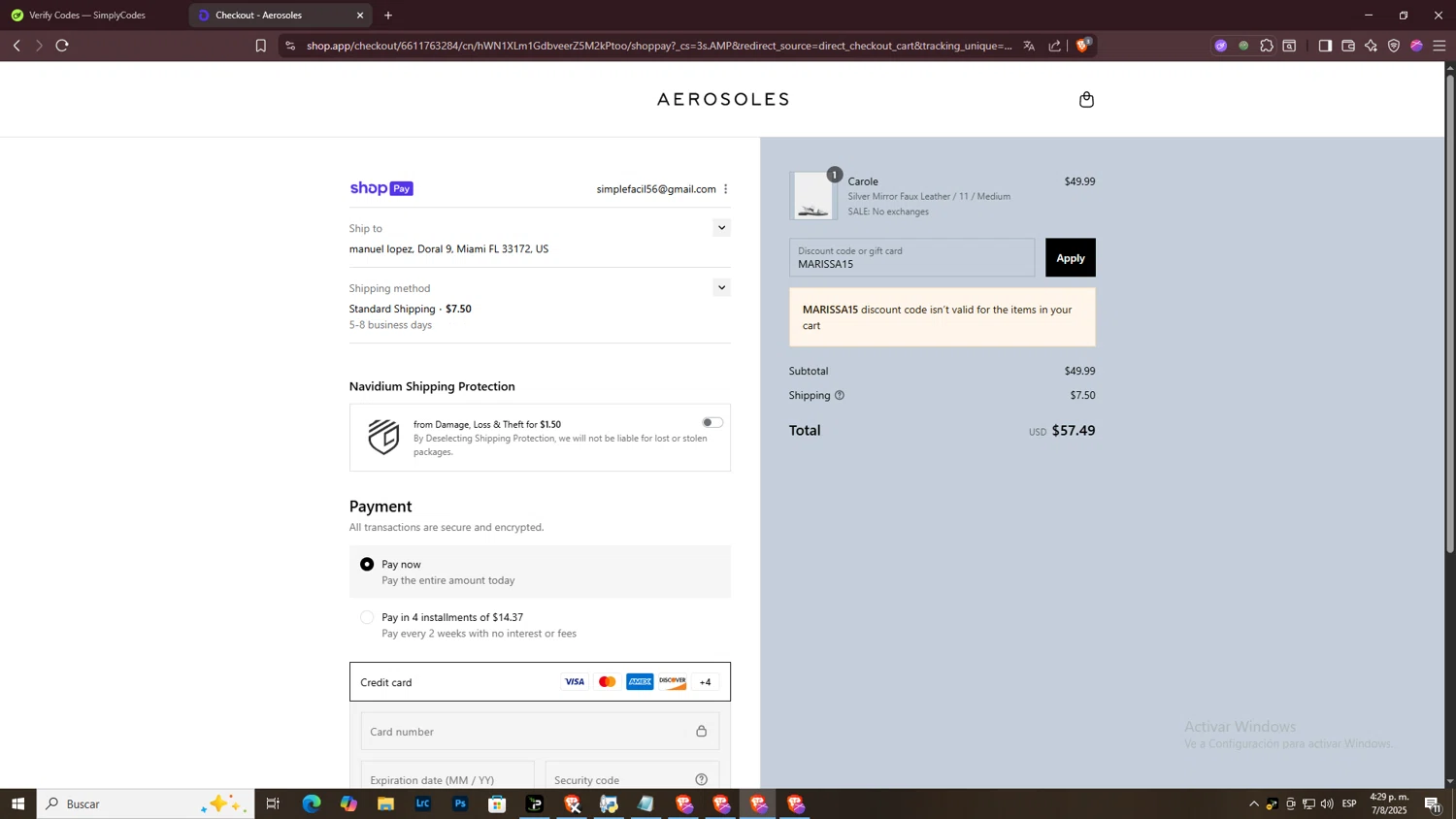Click the Total $57.49 amount
Screen dimensions: 1456x819
tap(1074, 431)
